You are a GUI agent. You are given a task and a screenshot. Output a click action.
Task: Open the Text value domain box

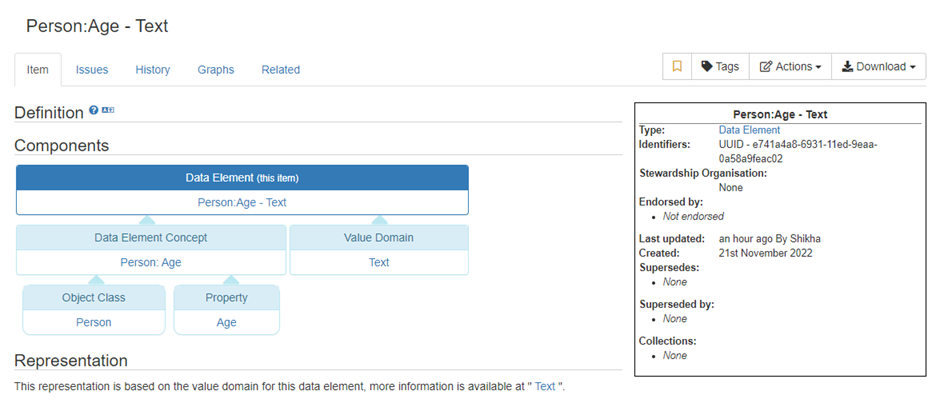coord(379,263)
